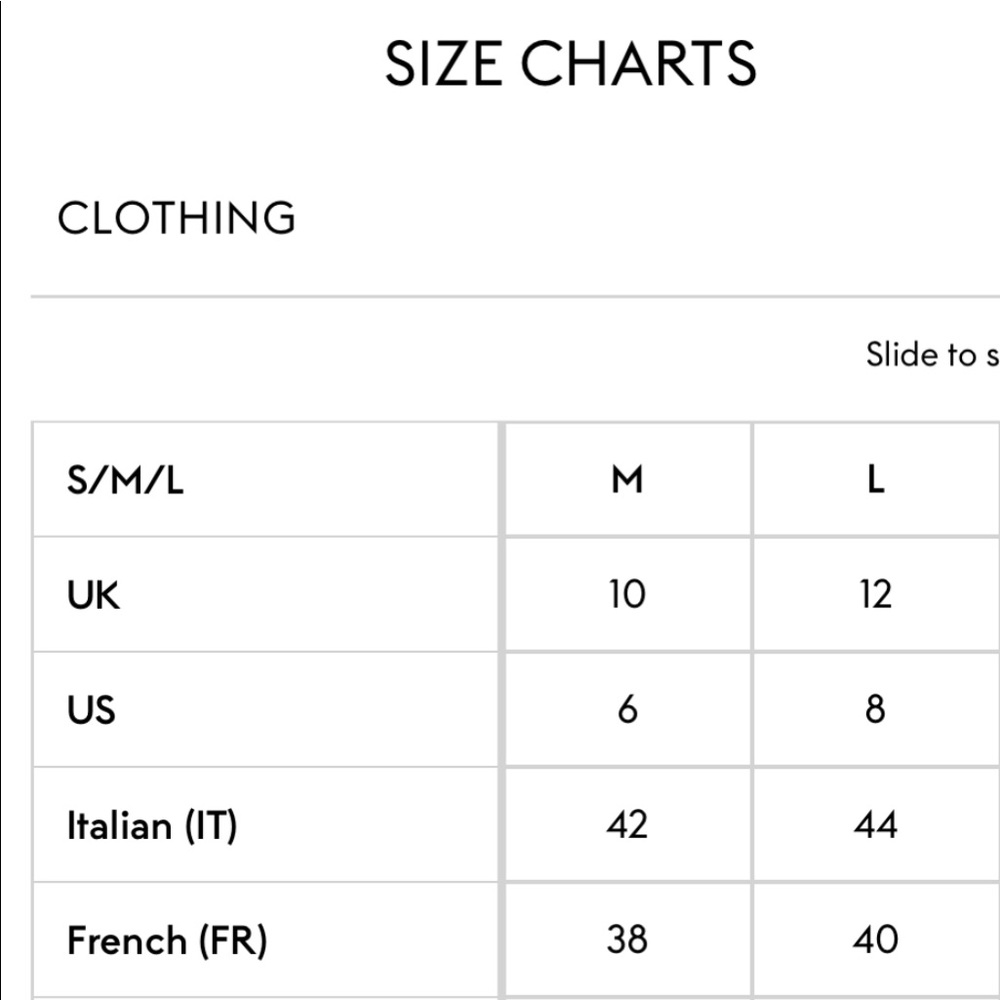Click UK size 12 cell
Image resolution: width=1000 pixels, height=1000 pixels.
coord(876,594)
